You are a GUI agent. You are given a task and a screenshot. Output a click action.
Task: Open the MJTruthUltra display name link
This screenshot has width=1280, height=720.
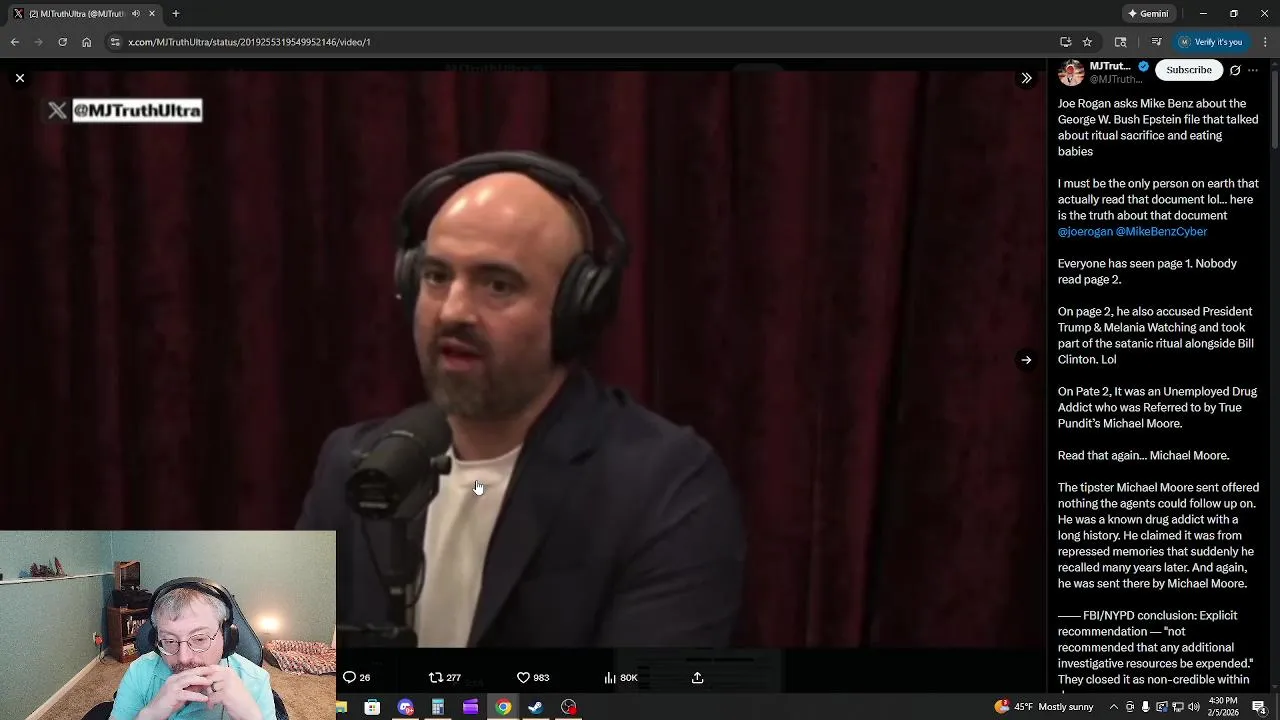click(1110, 66)
